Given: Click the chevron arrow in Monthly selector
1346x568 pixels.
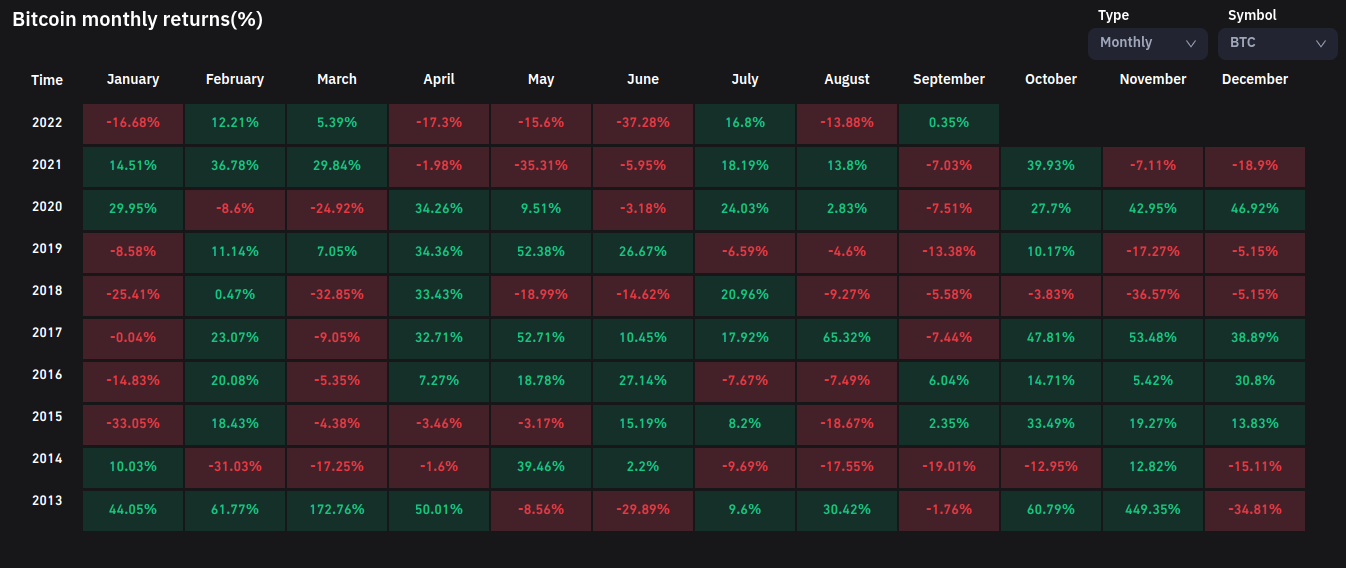Looking at the screenshot, I should pyautogui.click(x=1191, y=43).
